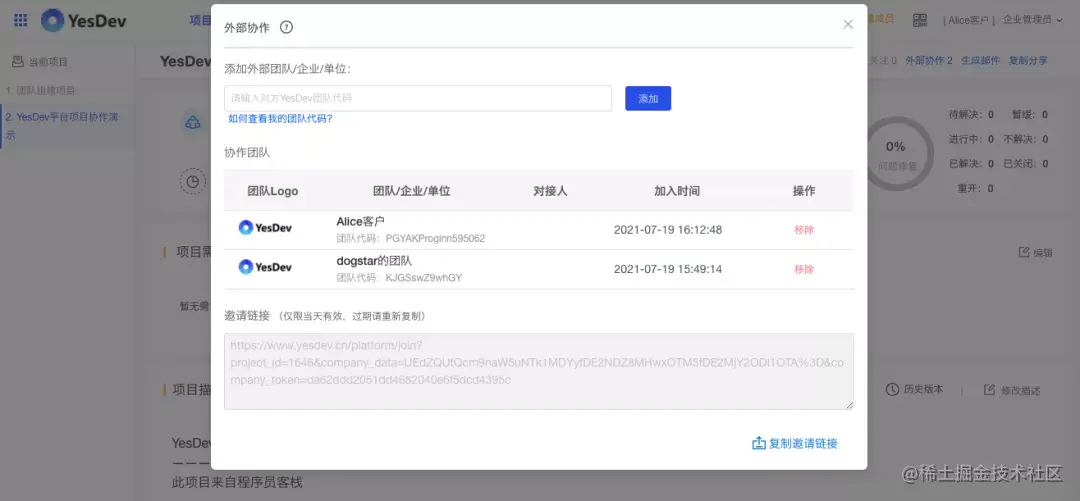
Task: Click YesDev logo in Alice客户 row
Action: [x=265, y=227]
